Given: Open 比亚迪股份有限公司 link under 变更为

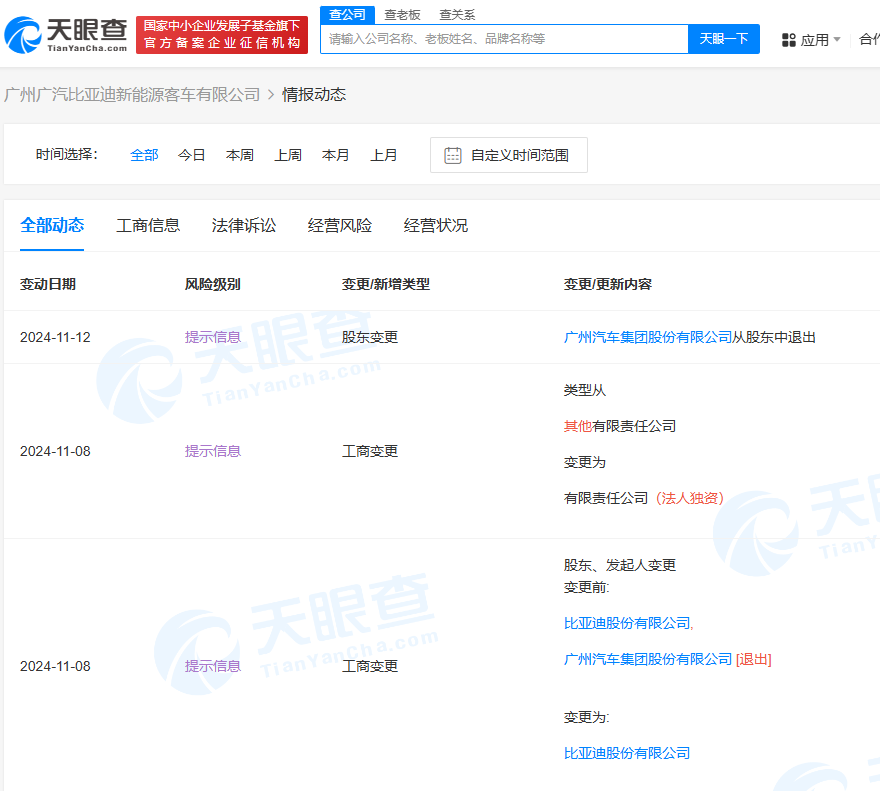Looking at the screenshot, I should coord(627,753).
